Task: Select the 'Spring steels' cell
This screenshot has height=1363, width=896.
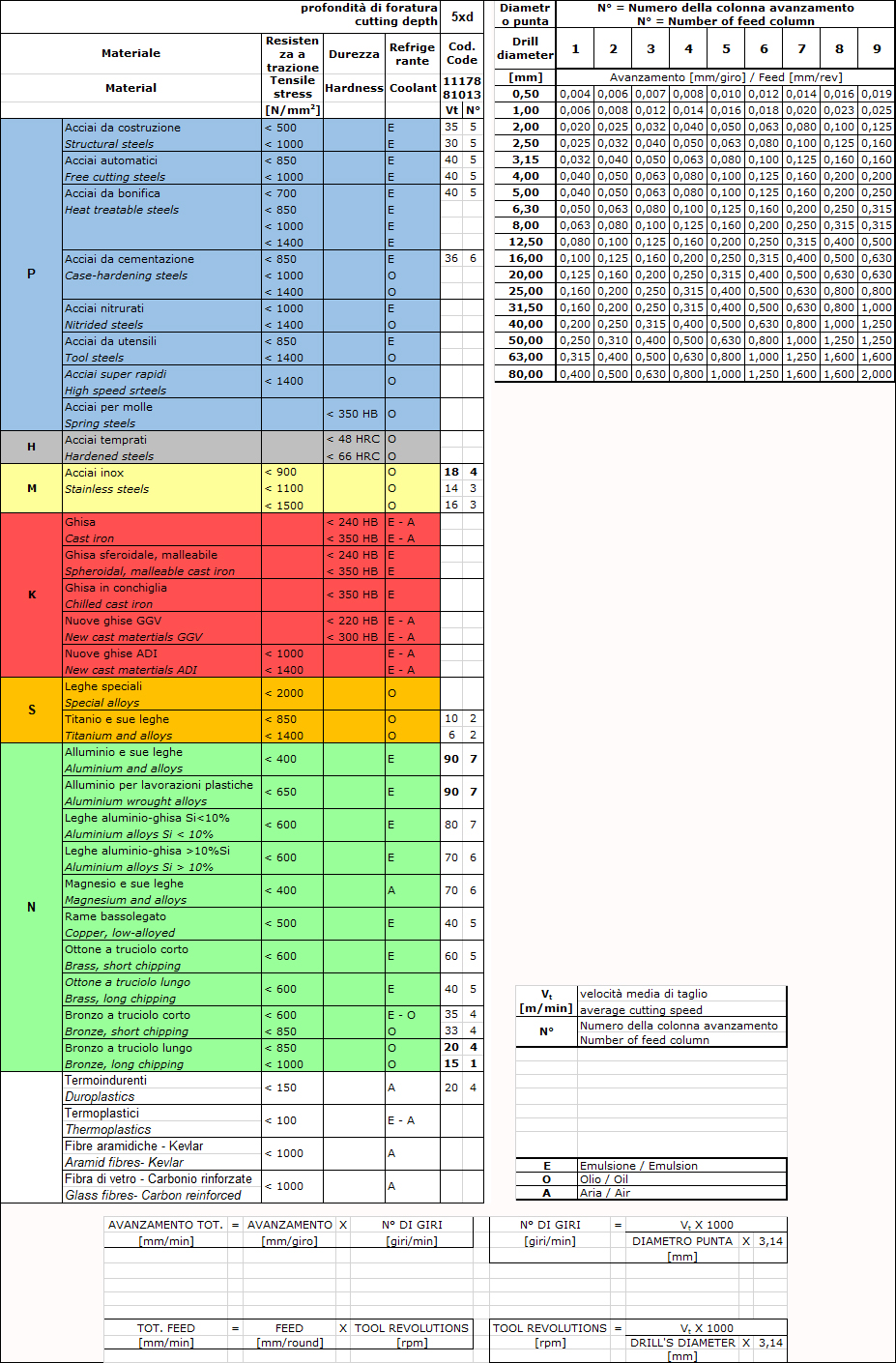Action: pos(162,423)
